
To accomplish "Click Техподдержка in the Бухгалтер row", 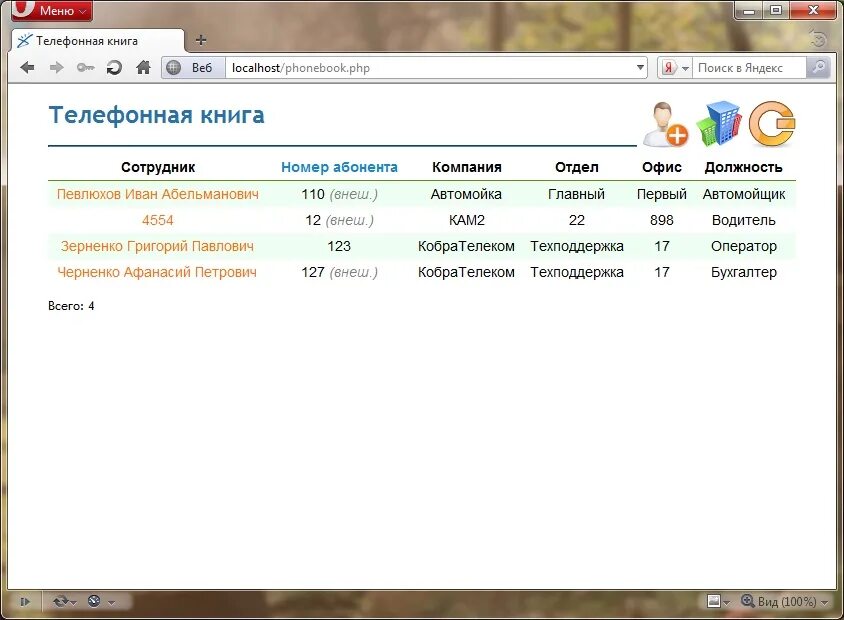I will click(x=576, y=272).
